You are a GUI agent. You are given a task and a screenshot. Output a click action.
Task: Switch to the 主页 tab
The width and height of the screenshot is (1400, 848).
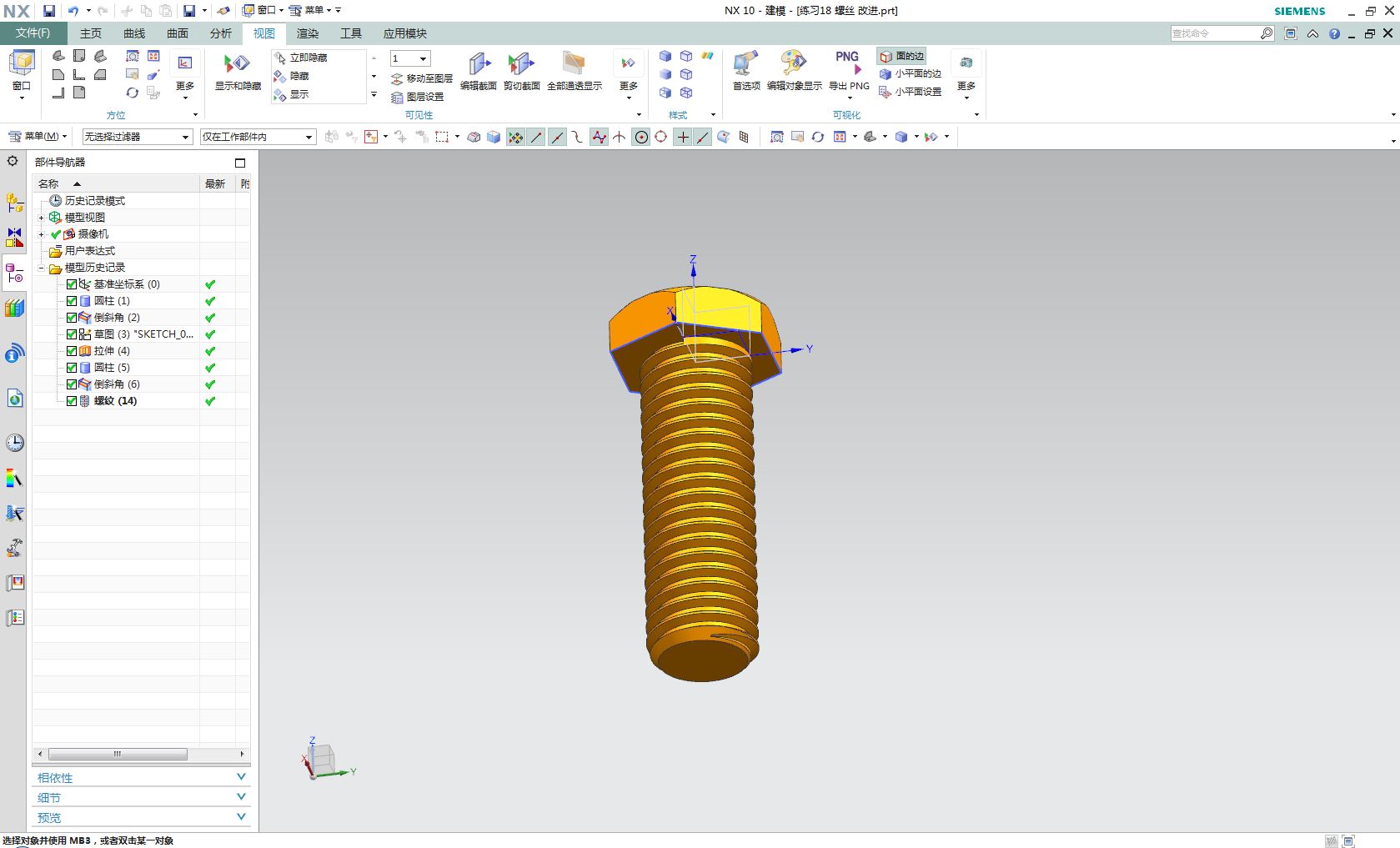click(91, 33)
